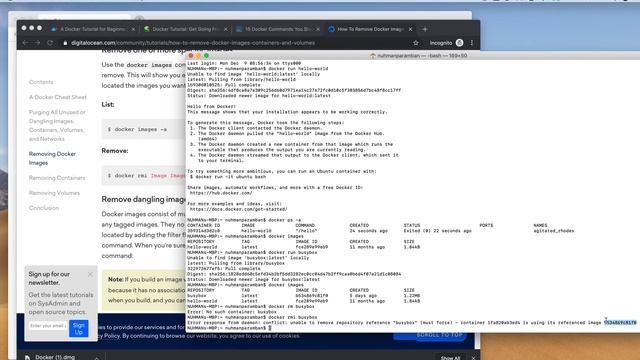Minimize the Terminal window with yellow button
Viewport: 640px width, 360px height.
[198, 56]
